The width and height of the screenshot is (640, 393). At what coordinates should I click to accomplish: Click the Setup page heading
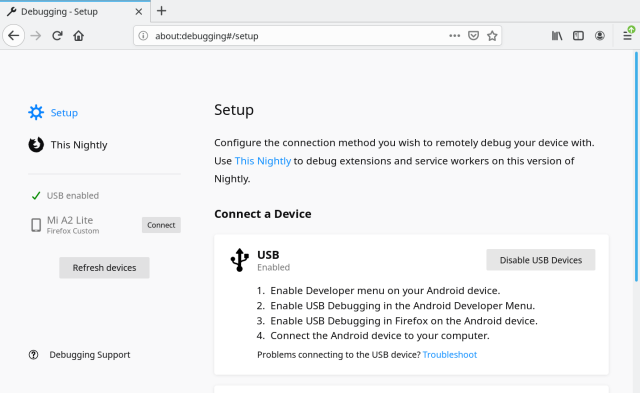tap(234, 110)
